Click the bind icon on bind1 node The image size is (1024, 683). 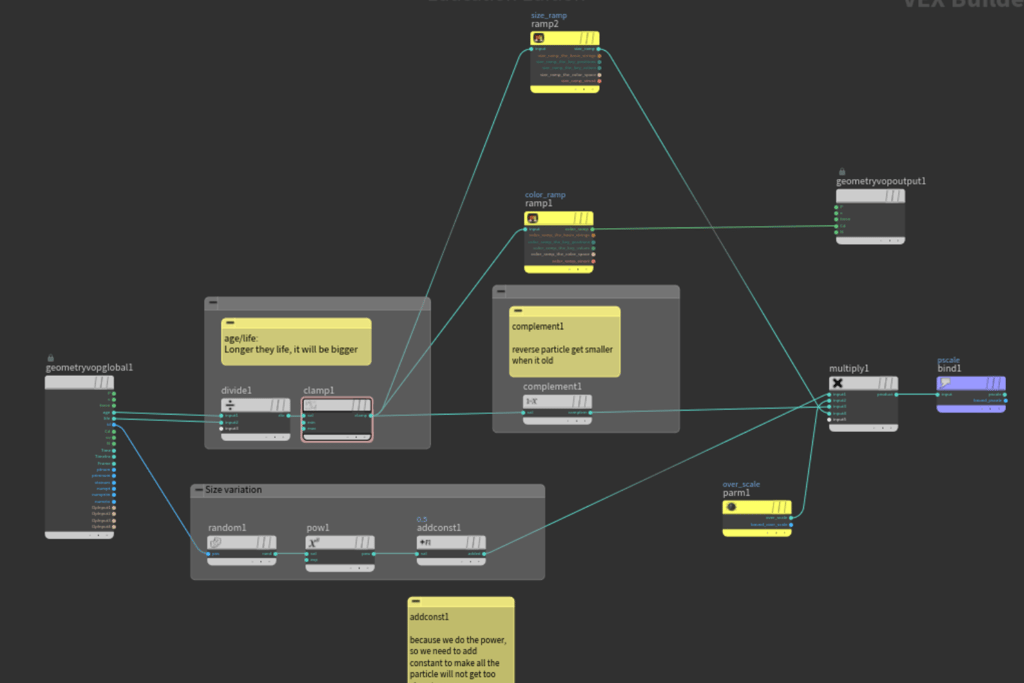point(945,383)
